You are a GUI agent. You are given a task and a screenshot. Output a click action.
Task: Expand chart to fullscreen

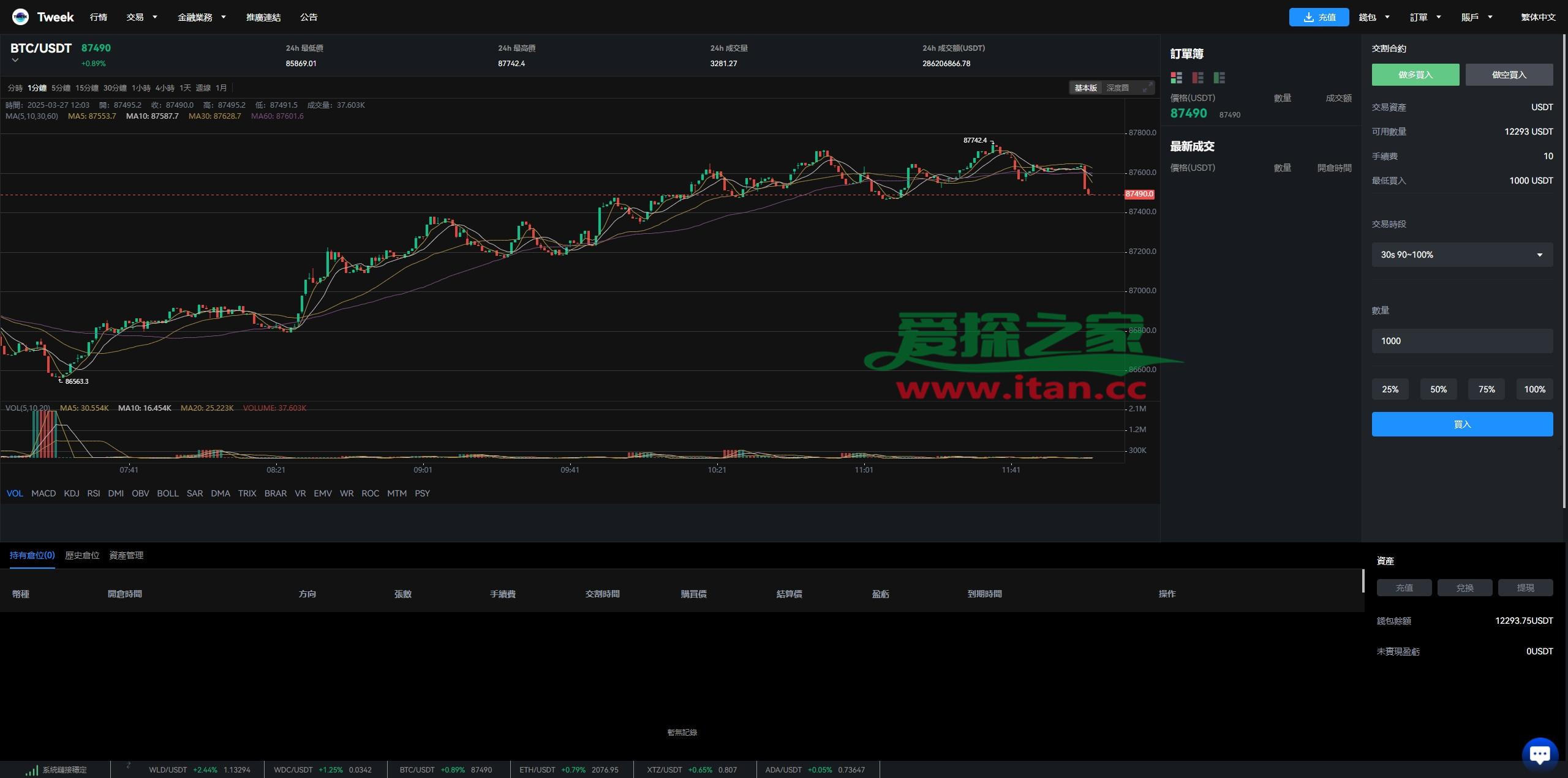click(x=1147, y=88)
